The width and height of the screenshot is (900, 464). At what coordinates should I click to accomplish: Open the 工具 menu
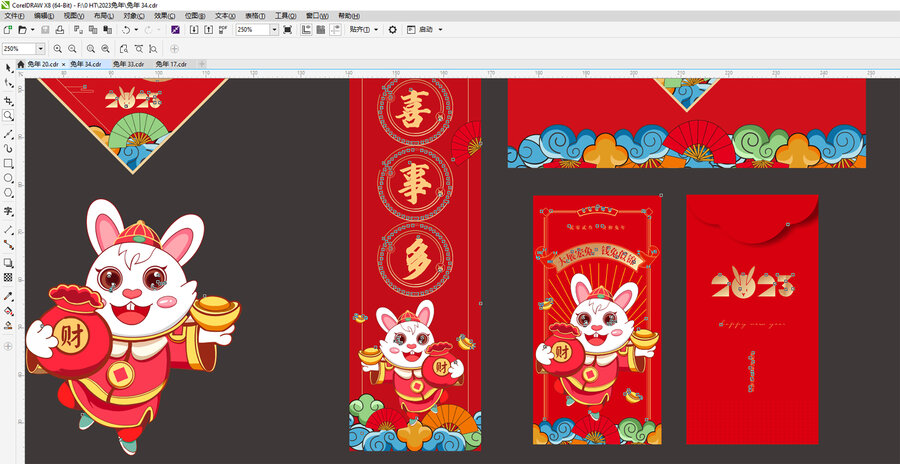(x=286, y=16)
